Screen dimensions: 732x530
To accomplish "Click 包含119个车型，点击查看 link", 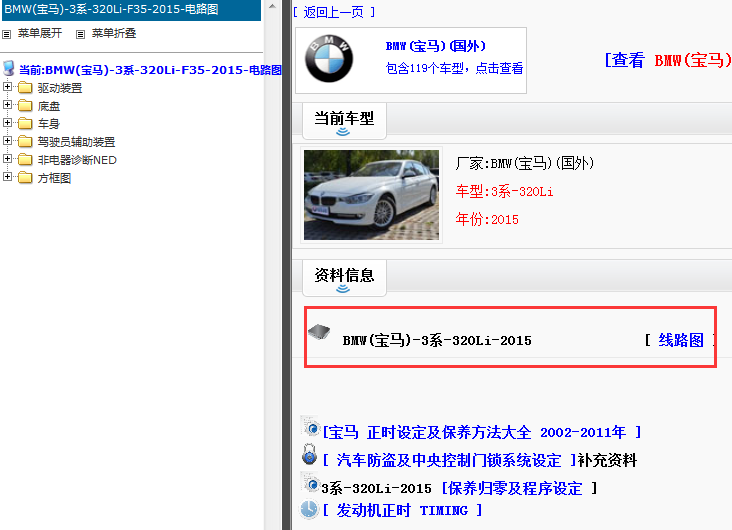I will point(454,68).
